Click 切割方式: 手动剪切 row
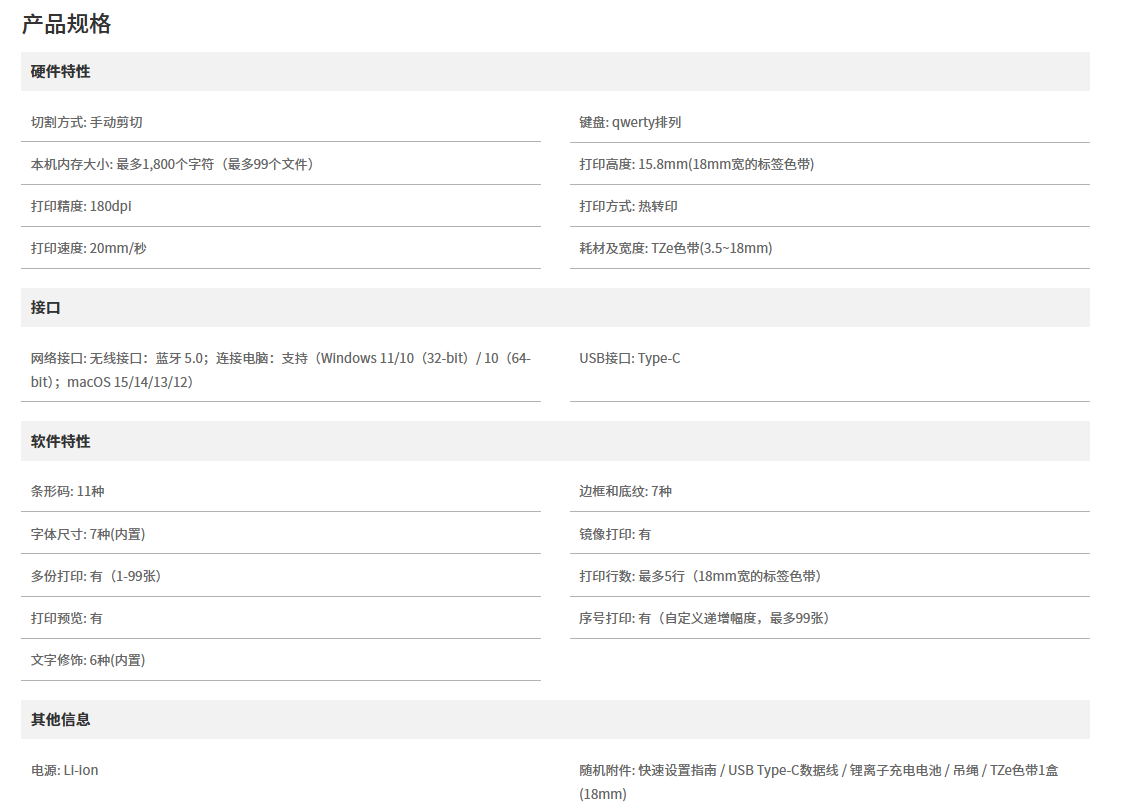The width and height of the screenshot is (1130, 810). (x=281, y=122)
